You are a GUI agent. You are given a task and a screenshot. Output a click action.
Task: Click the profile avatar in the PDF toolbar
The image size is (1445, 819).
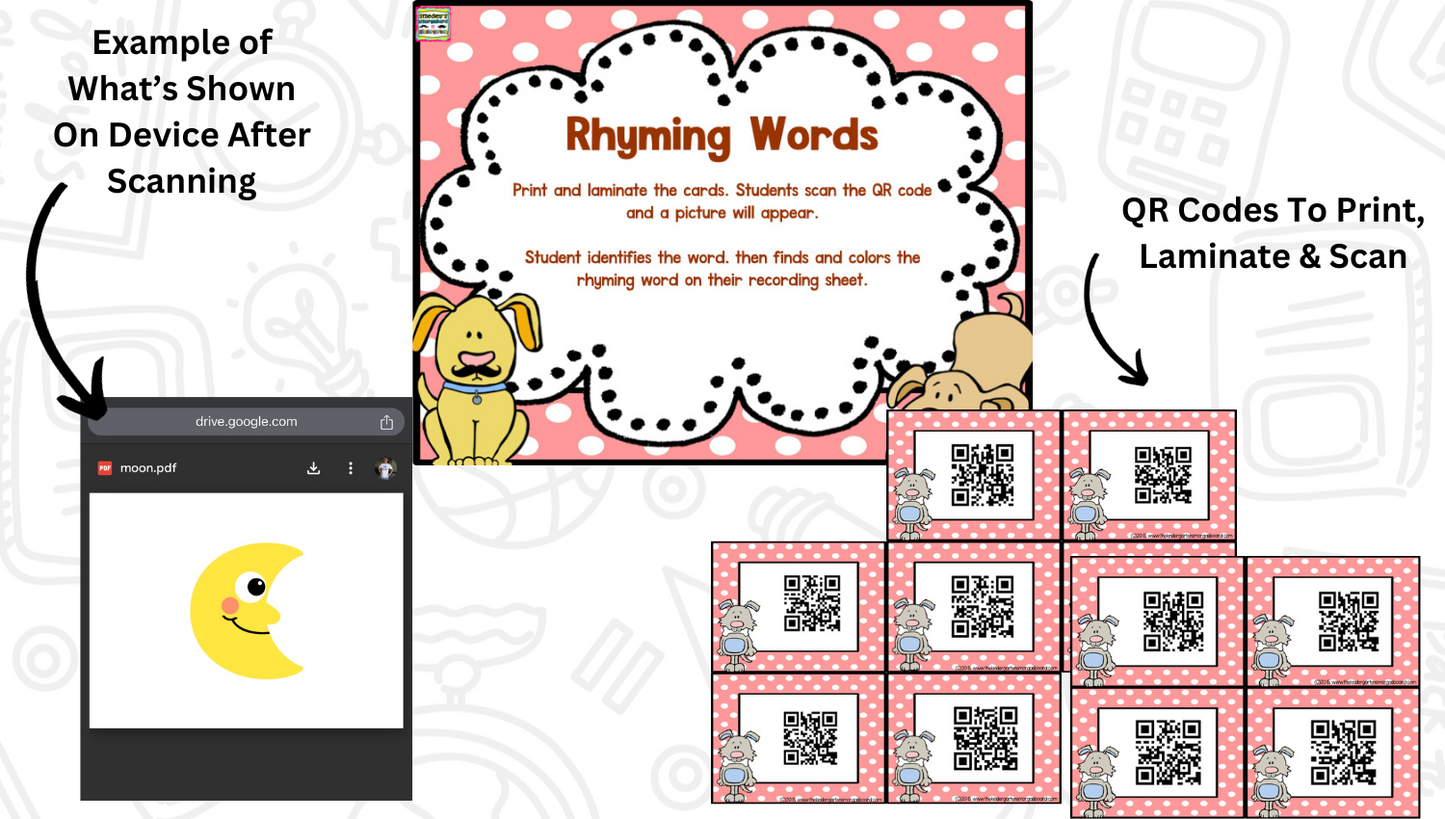pos(385,468)
